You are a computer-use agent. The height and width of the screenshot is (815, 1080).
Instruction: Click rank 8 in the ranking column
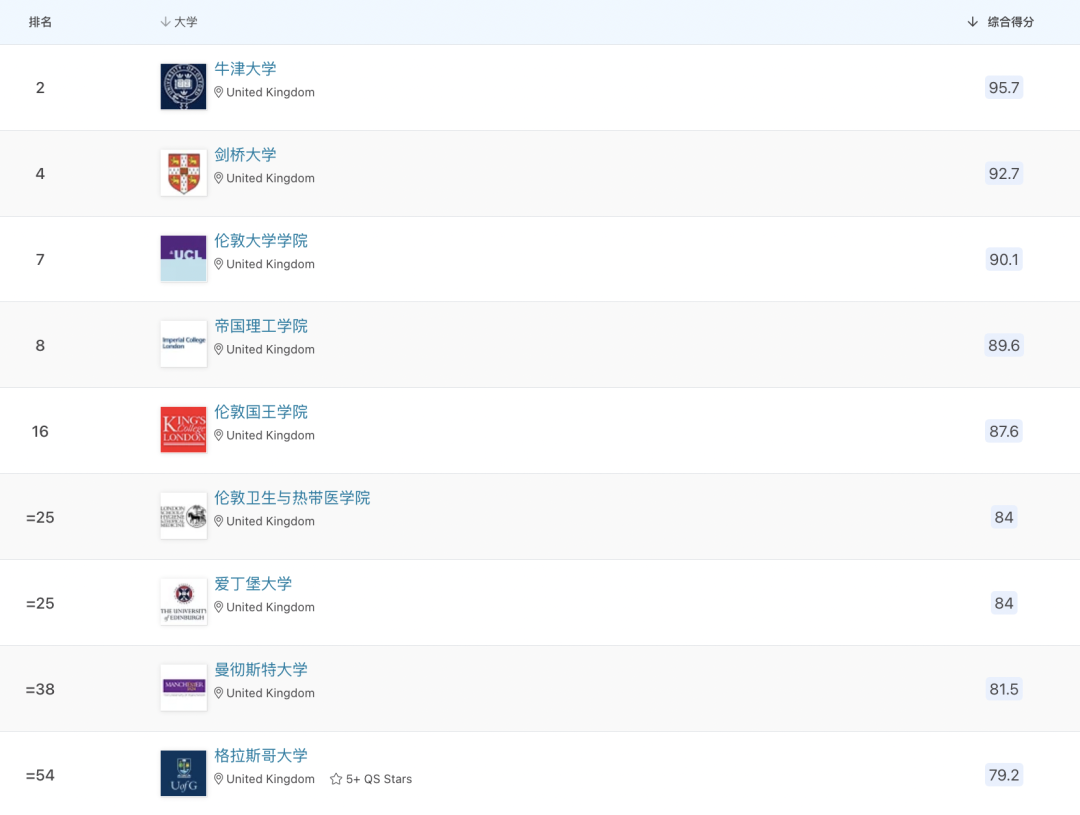[40, 345]
